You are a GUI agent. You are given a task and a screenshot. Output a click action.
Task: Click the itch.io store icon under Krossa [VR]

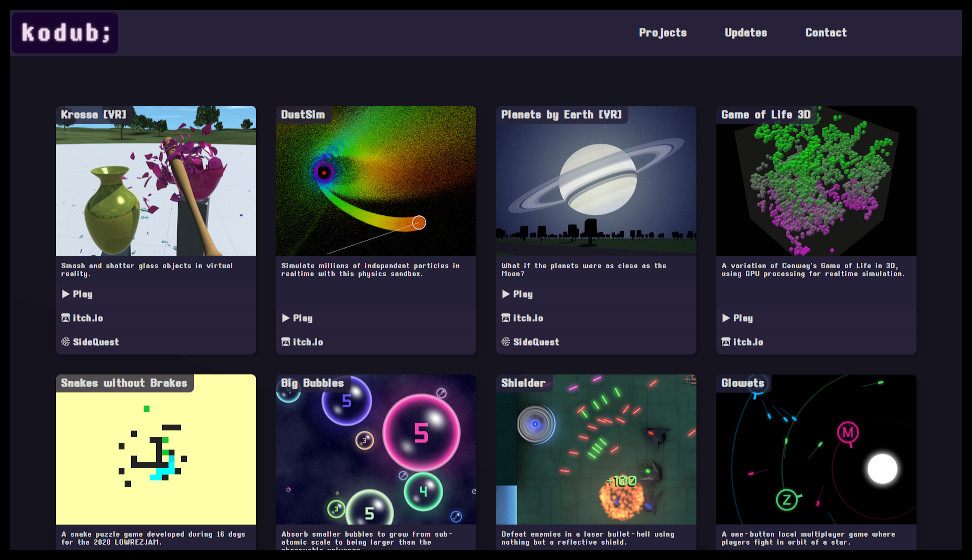tap(65, 318)
